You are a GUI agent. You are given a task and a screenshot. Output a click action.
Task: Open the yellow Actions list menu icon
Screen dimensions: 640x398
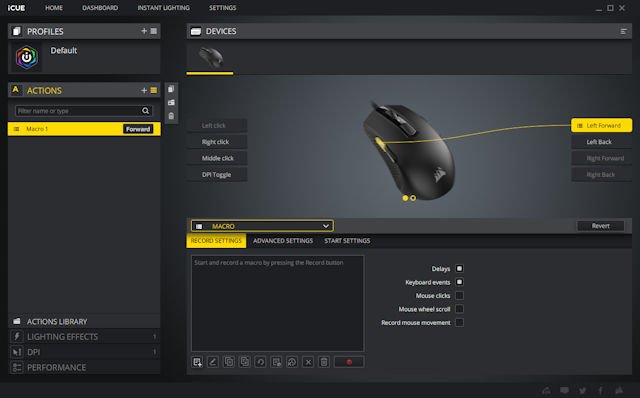pyautogui.click(x=154, y=90)
